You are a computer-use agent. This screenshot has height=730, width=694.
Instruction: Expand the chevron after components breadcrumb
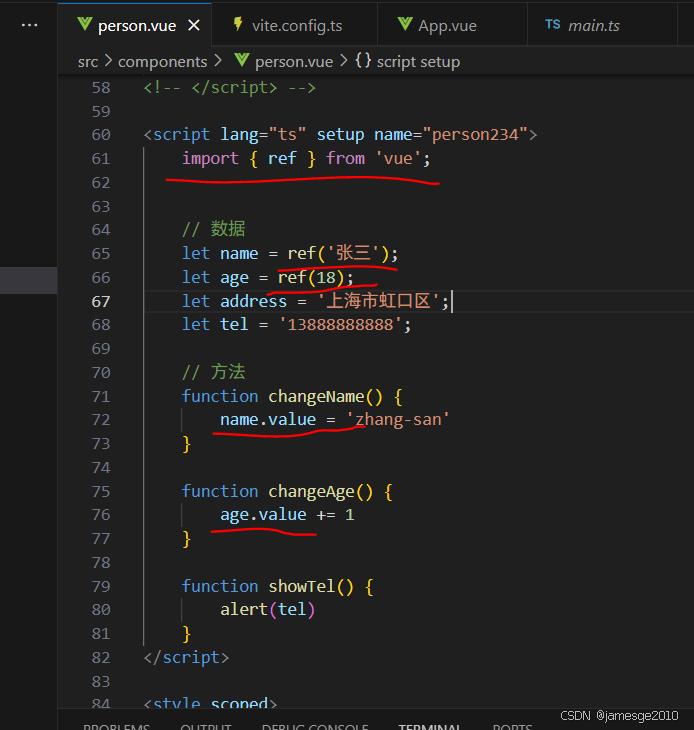(217, 61)
